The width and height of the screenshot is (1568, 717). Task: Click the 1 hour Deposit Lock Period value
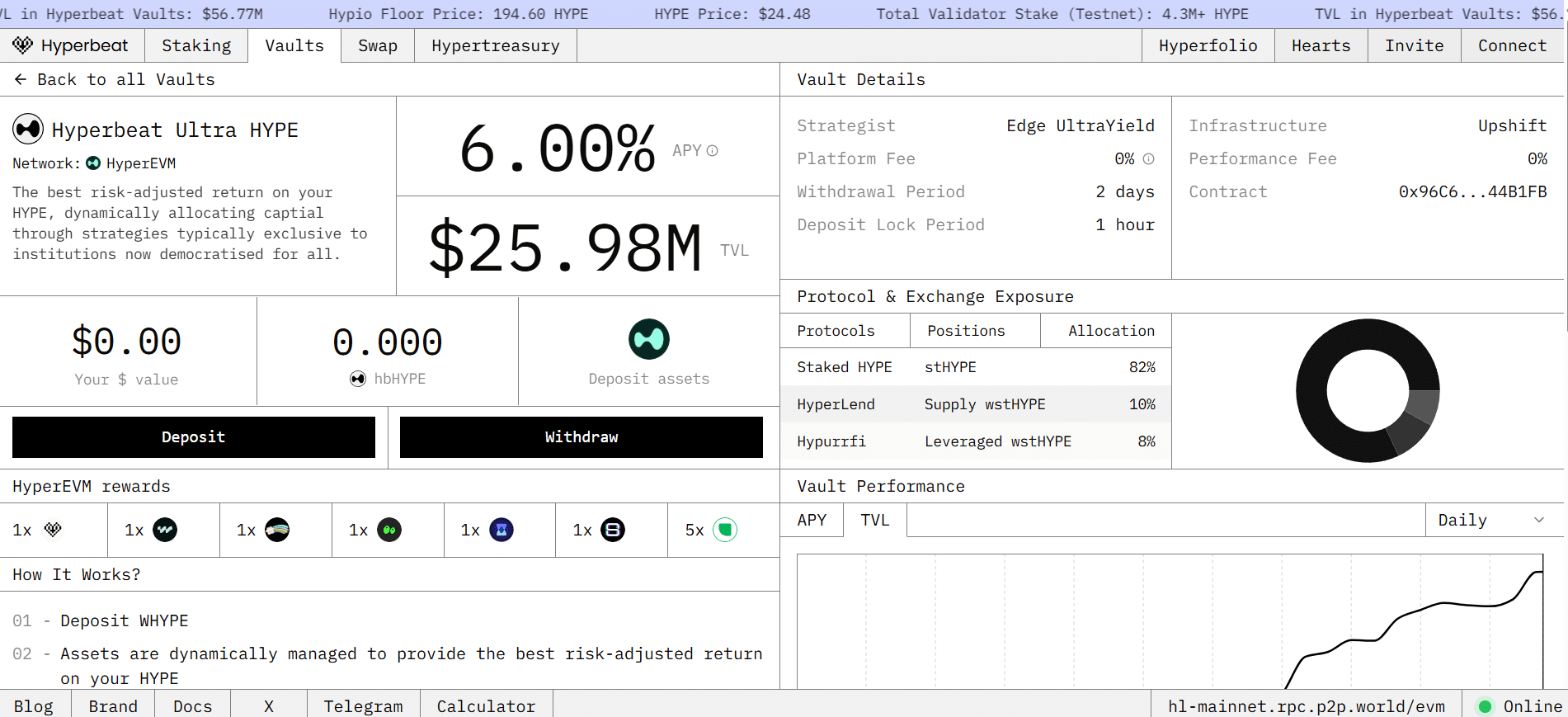pos(1125,224)
